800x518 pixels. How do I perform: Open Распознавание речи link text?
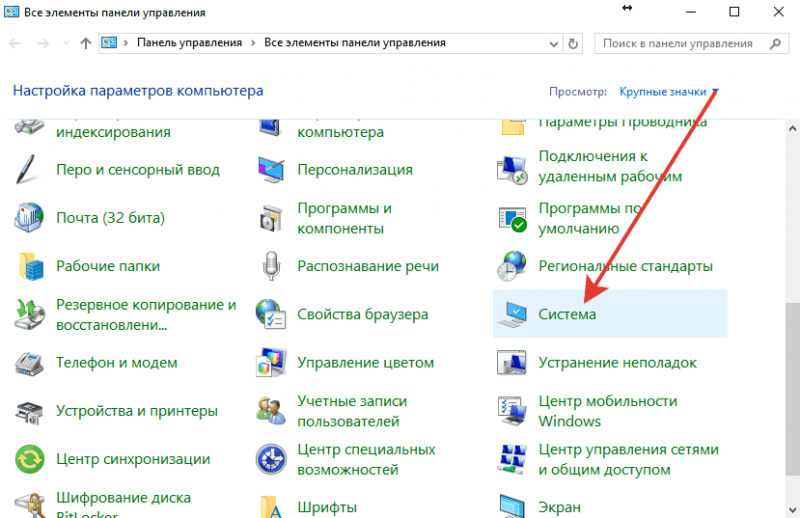tap(368, 266)
